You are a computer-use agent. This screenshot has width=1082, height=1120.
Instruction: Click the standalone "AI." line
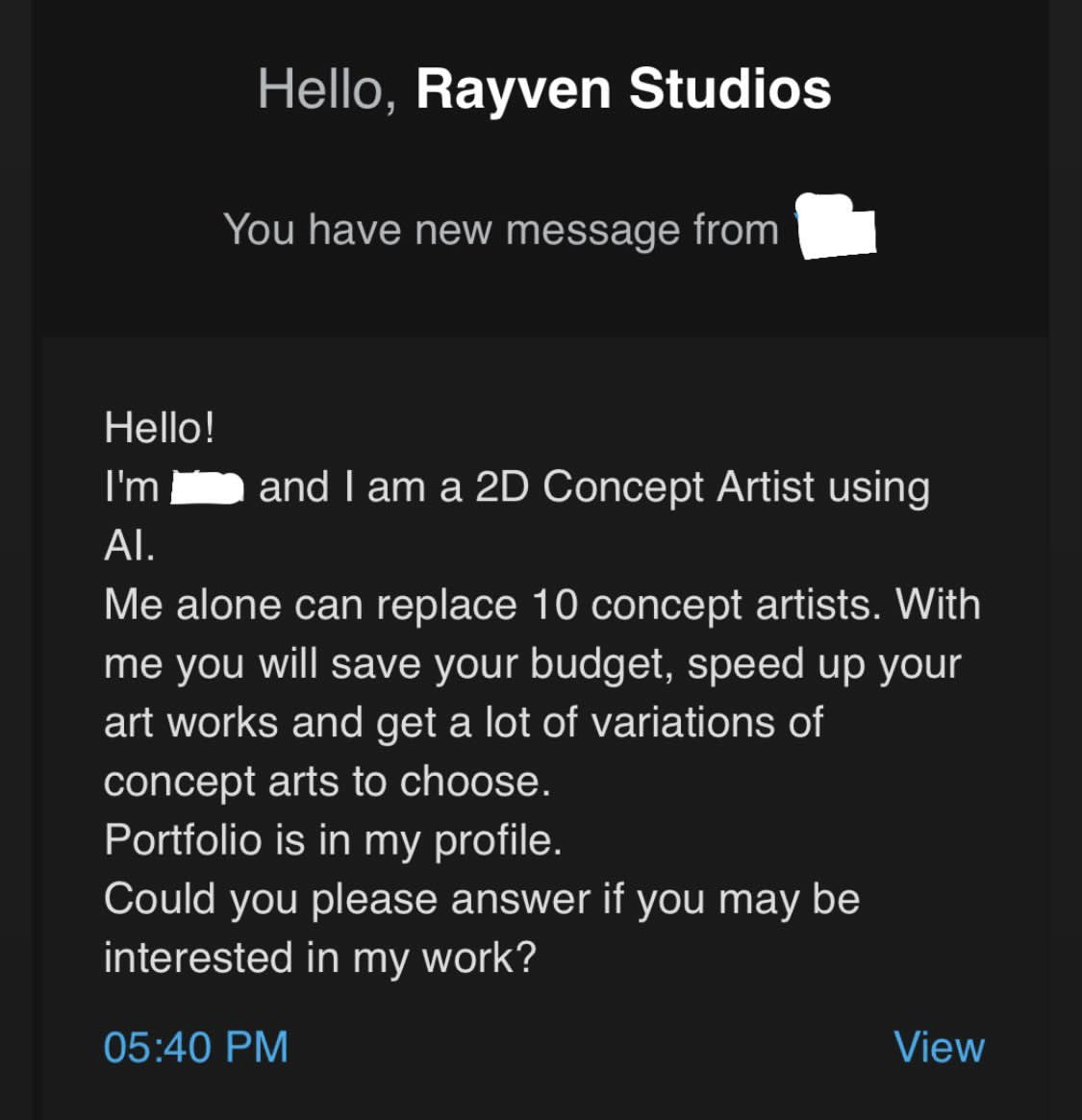coord(129,546)
